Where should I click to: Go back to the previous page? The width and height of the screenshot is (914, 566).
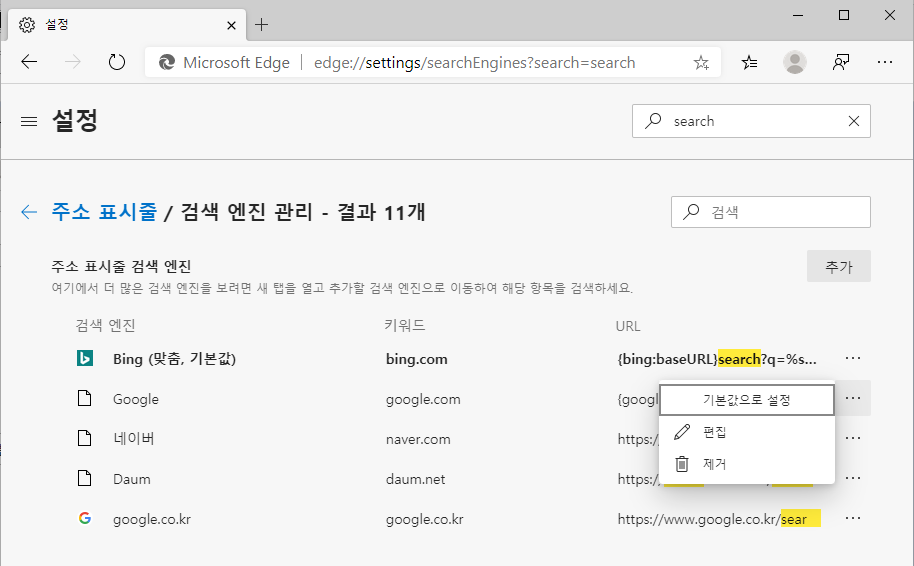coord(29,62)
